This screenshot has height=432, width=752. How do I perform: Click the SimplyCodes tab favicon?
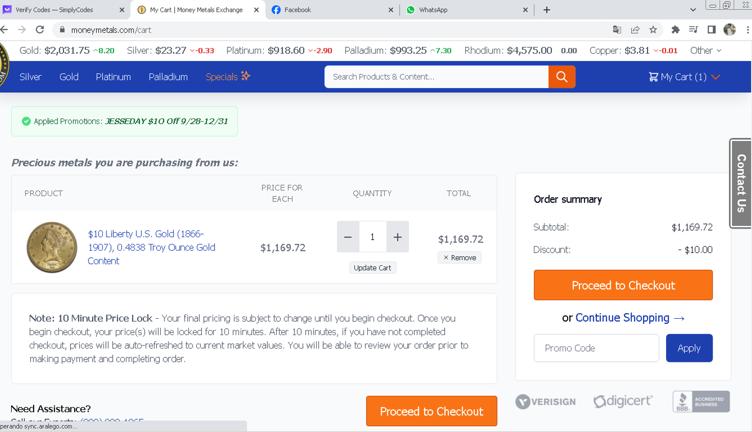pos(7,10)
